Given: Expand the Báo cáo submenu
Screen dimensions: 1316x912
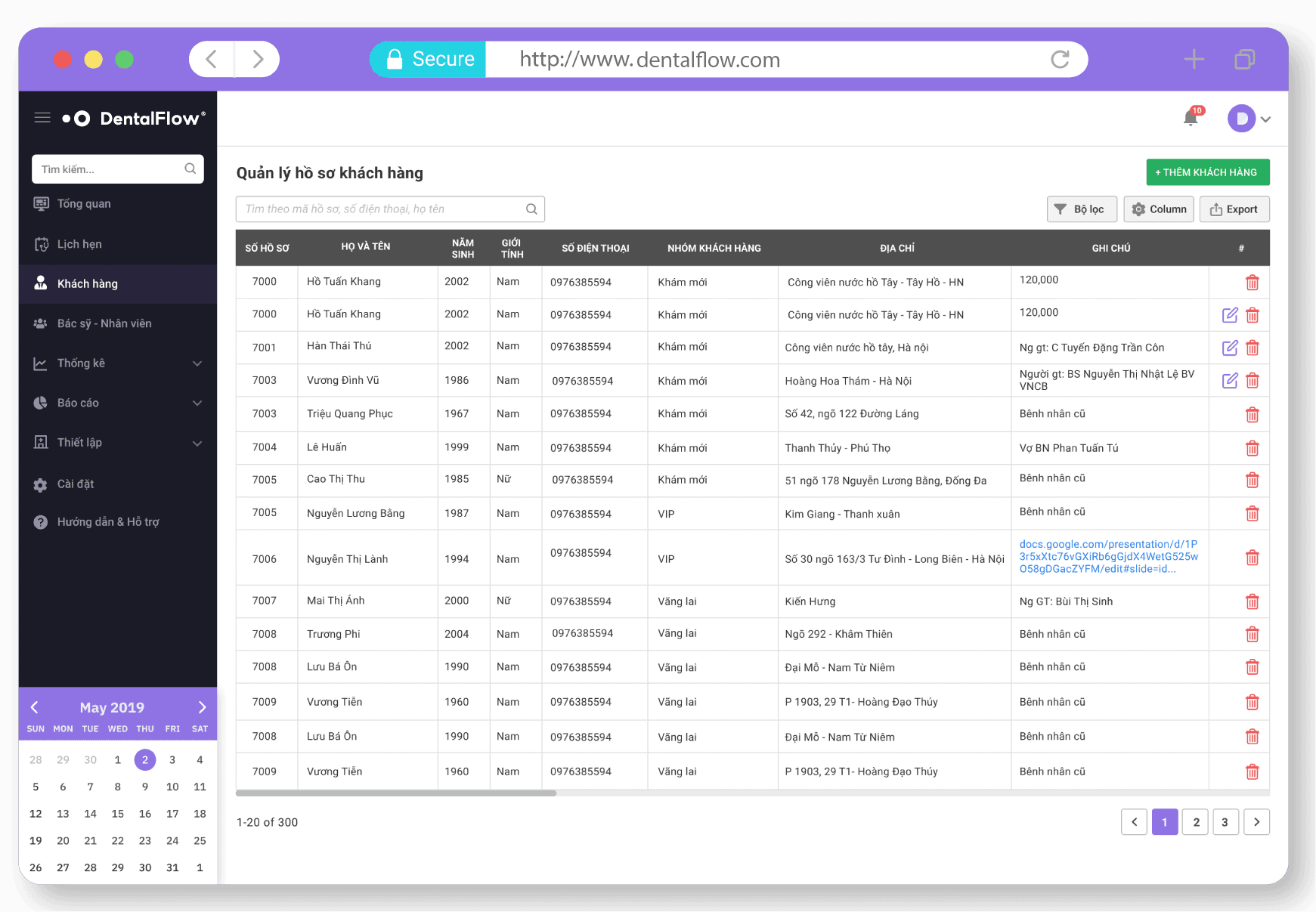Looking at the screenshot, I should click(197, 403).
